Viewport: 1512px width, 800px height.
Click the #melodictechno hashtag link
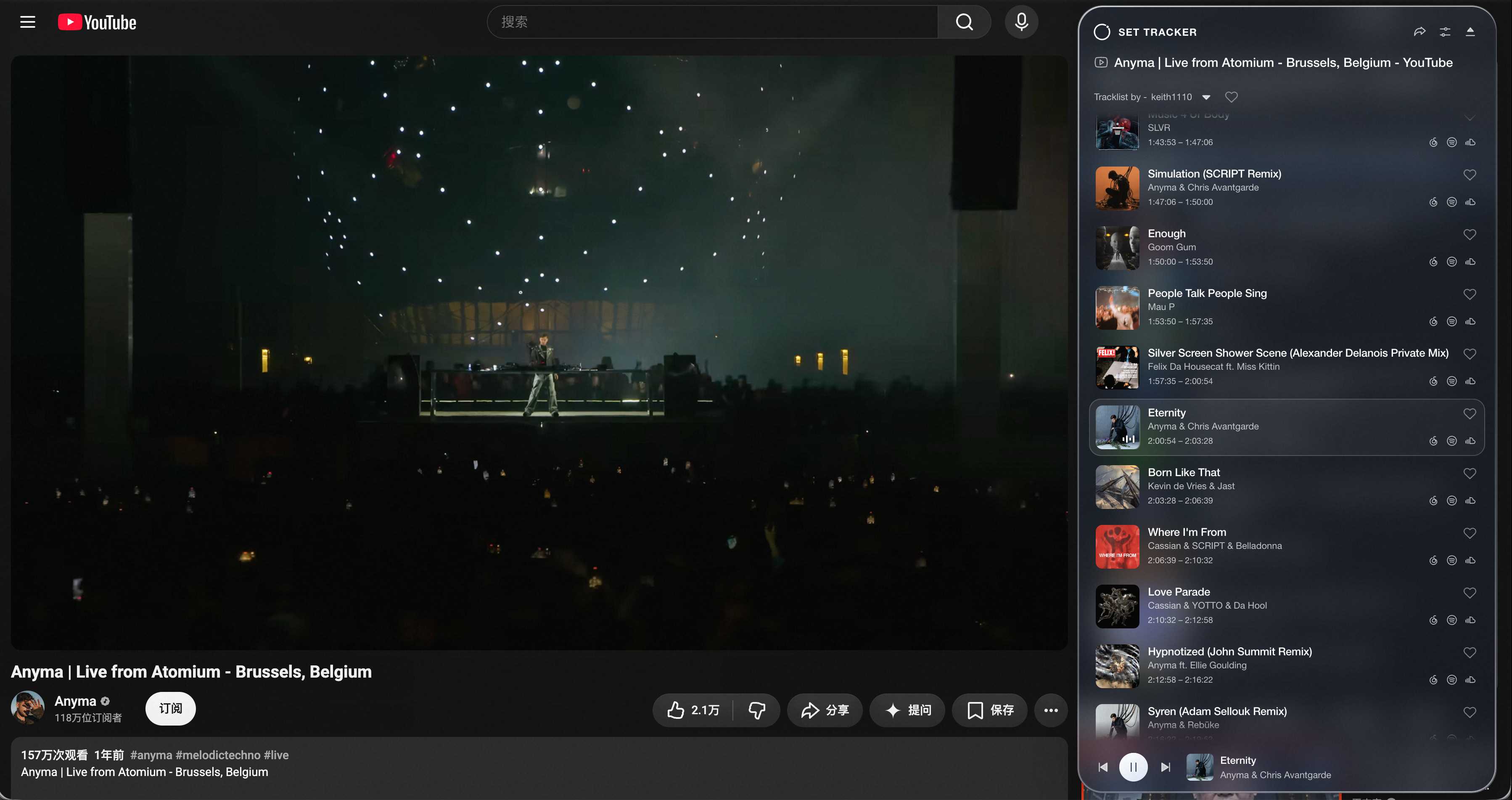[x=218, y=755]
